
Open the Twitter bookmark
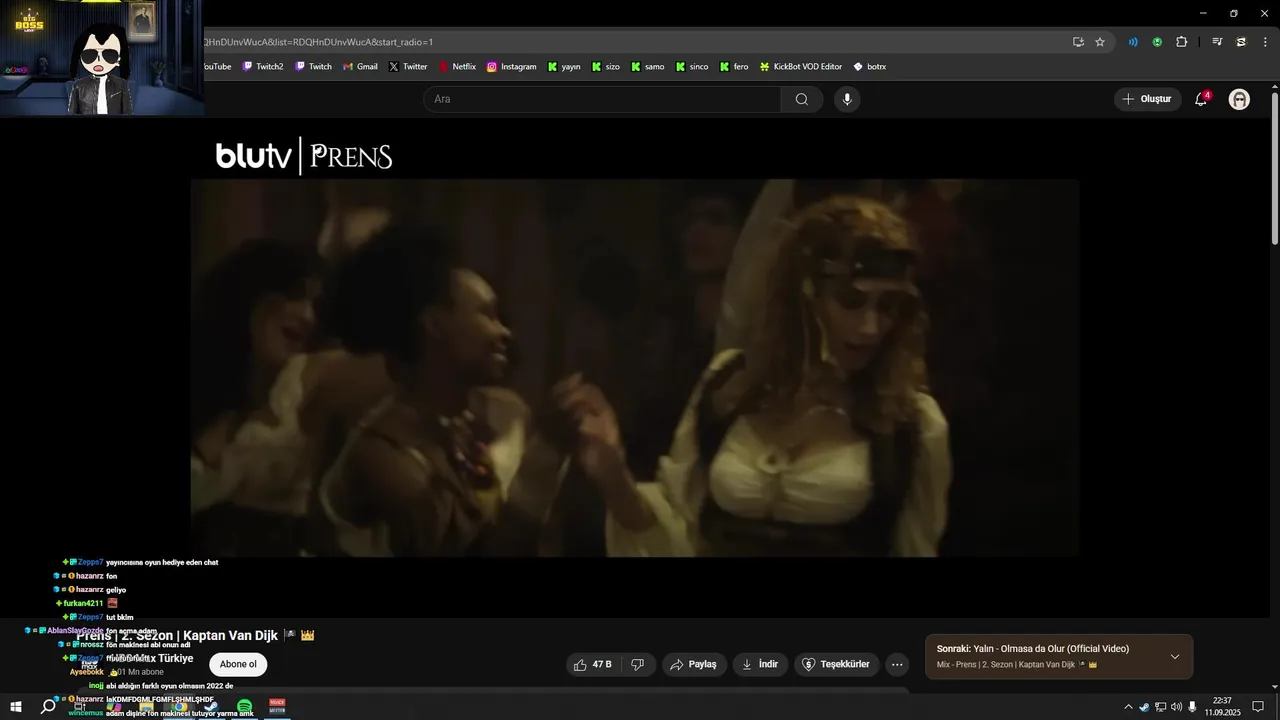pyautogui.click(x=408, y=67)
